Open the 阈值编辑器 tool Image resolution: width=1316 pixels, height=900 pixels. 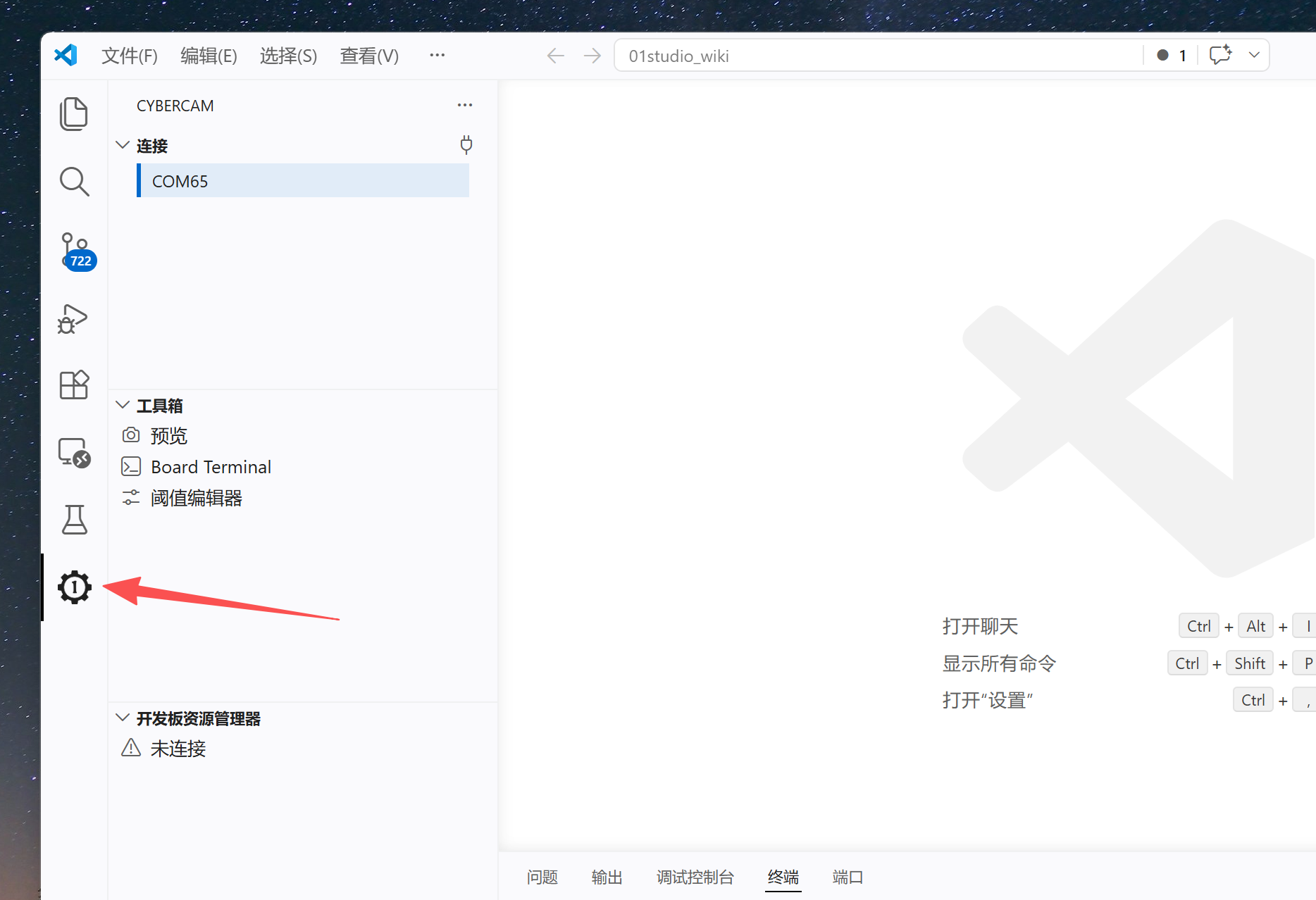click(196, 498)
